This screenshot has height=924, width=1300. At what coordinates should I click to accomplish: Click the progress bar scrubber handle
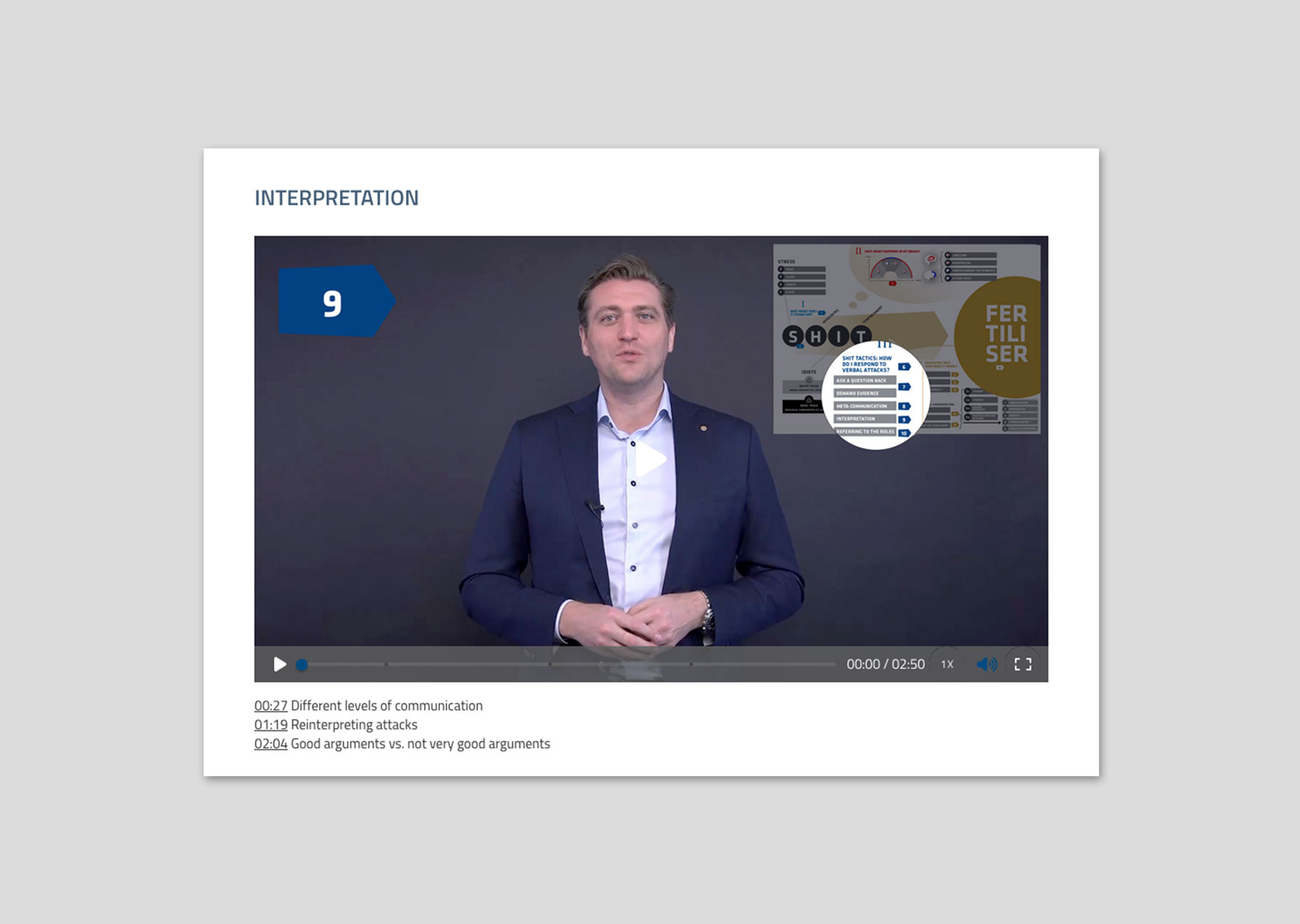[x=301, y=664]
